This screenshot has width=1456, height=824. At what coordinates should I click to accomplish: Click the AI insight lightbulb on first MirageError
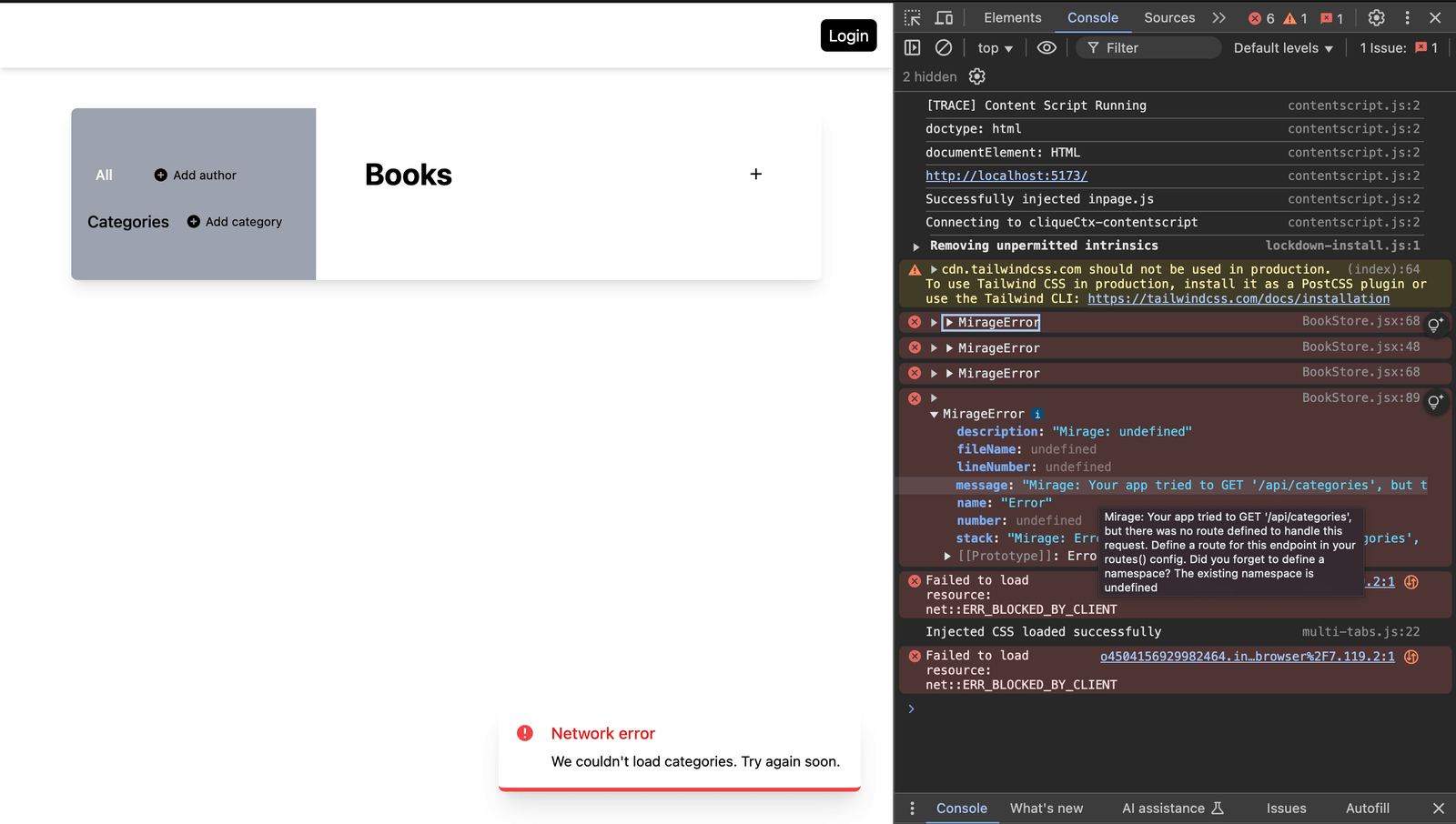(x=1435, y=325)
